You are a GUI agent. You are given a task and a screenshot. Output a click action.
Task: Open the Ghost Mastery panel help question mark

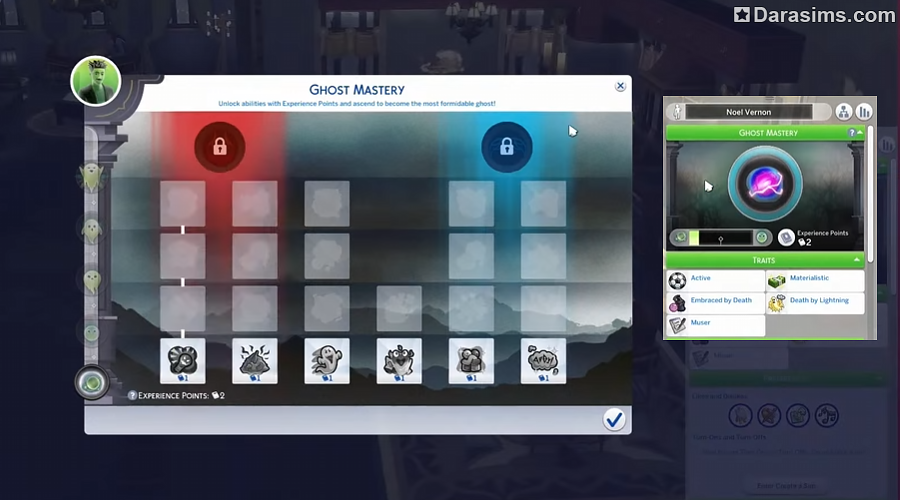[x=852, y=133]
